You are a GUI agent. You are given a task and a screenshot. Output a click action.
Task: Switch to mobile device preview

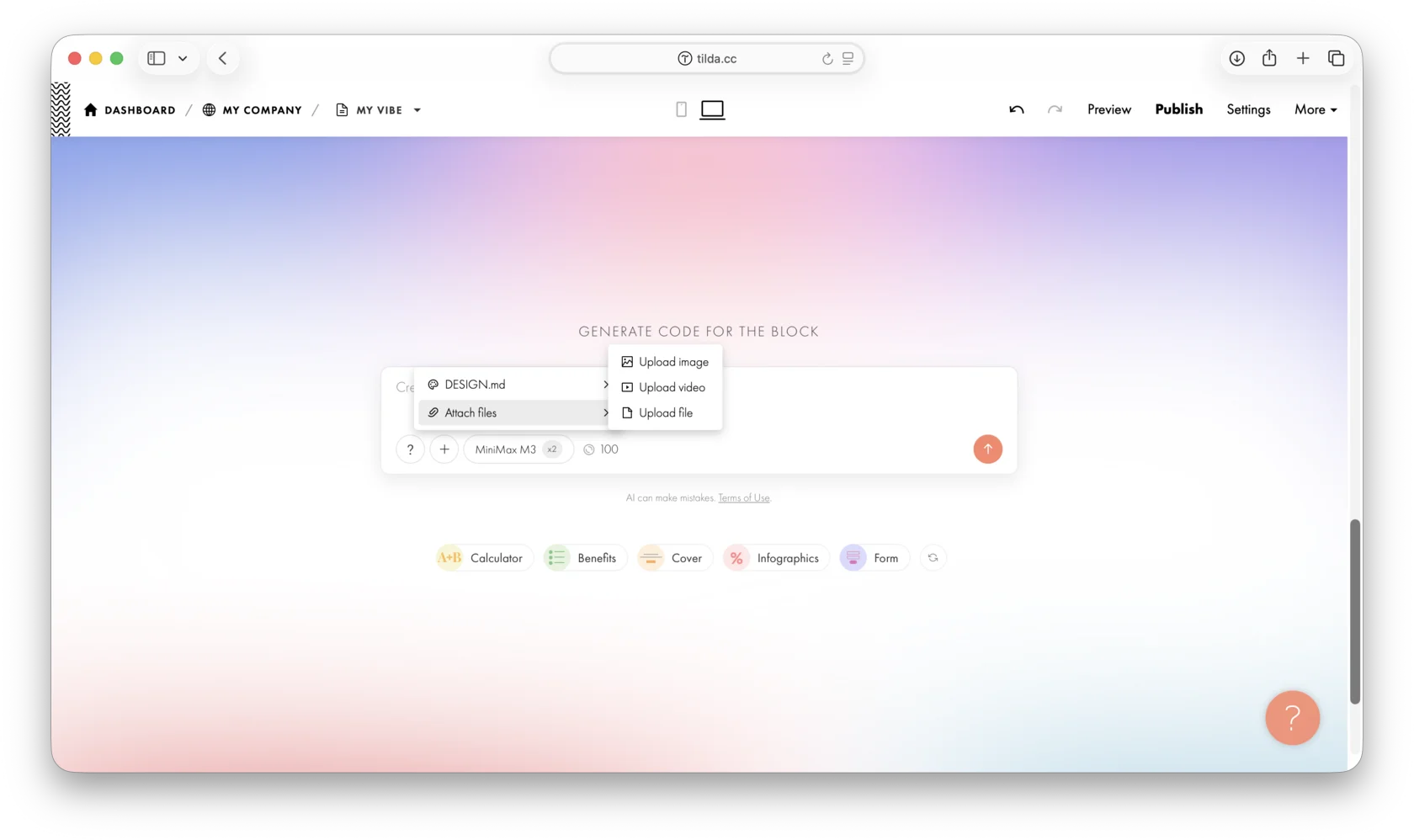click(x=681, y=109)
